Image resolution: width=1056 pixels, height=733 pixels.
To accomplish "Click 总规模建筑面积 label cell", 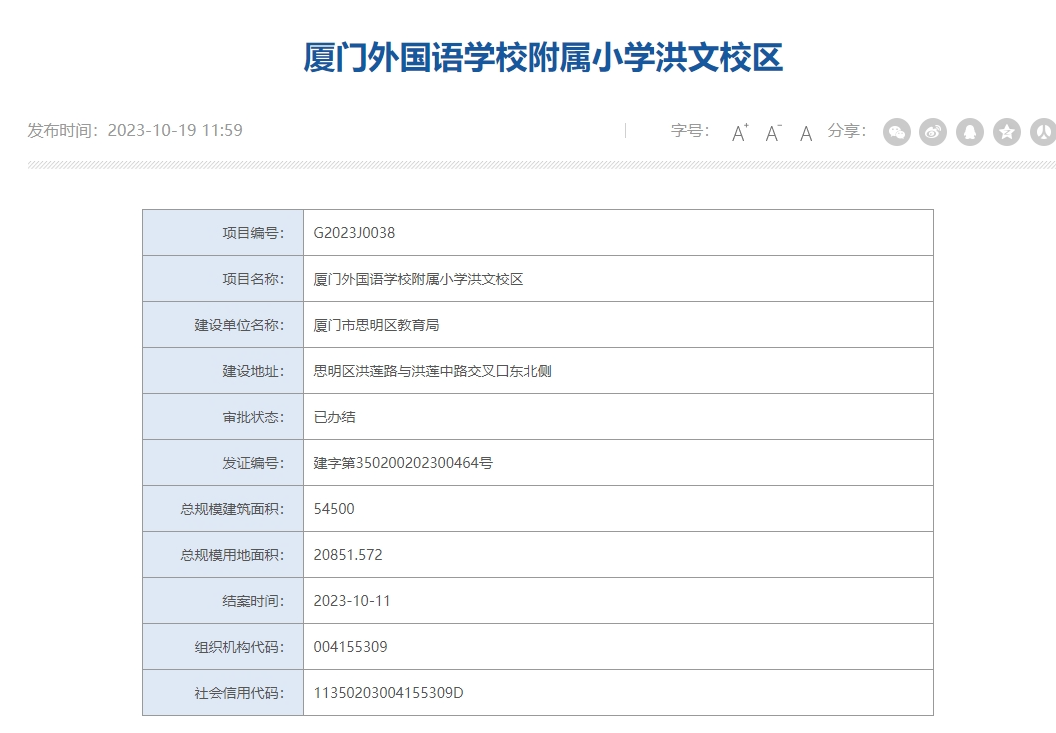I will pyautogui.click(x=223, y=509).
